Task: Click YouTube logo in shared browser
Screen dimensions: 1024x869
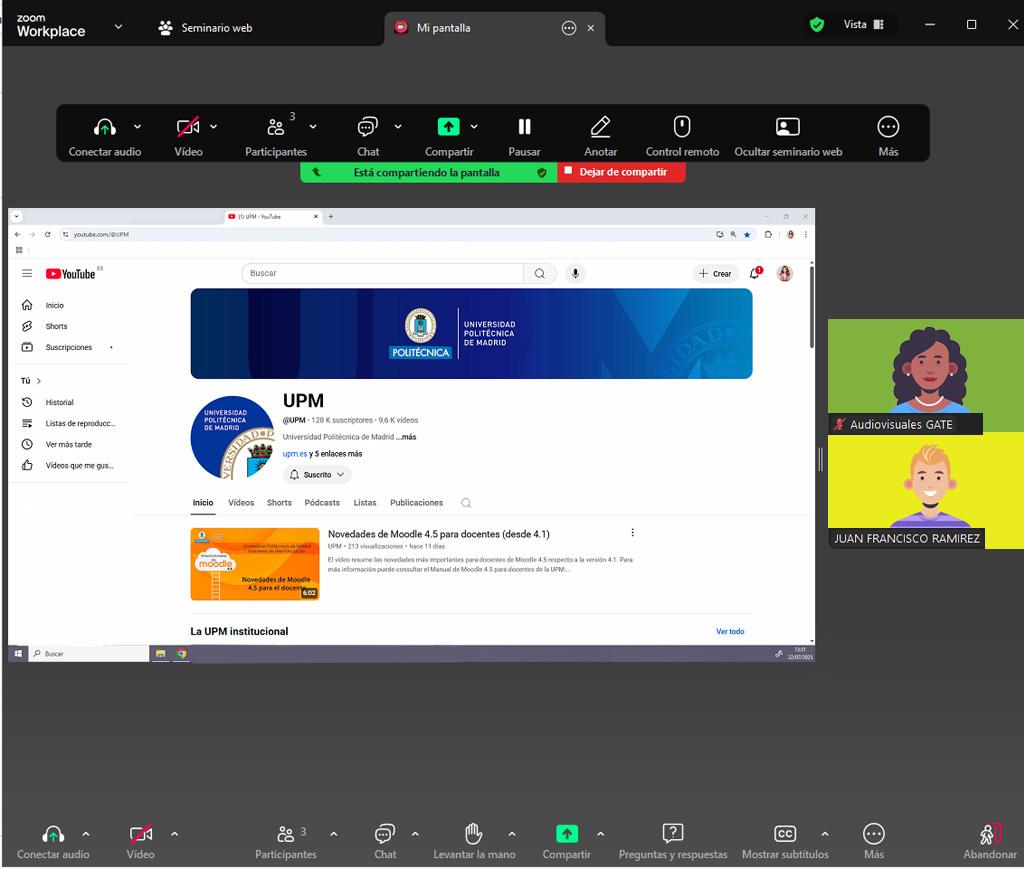Action: click(71, 274)
